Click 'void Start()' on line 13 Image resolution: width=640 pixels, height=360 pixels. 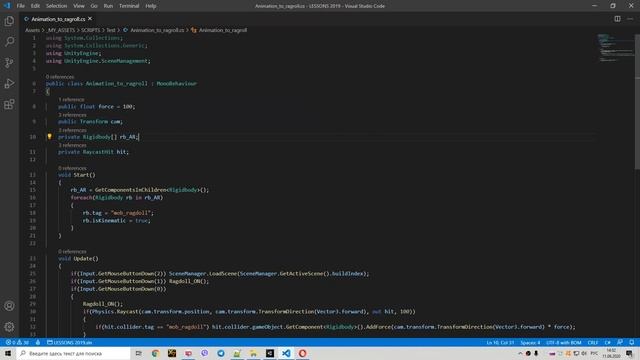tap(77, 175)
